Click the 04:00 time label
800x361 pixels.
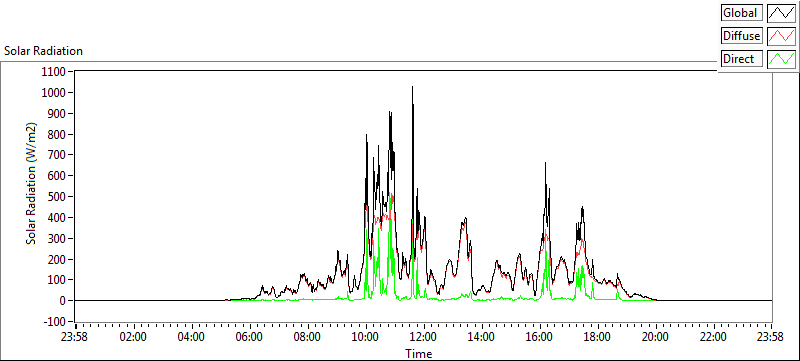click(x=192, y=337)
